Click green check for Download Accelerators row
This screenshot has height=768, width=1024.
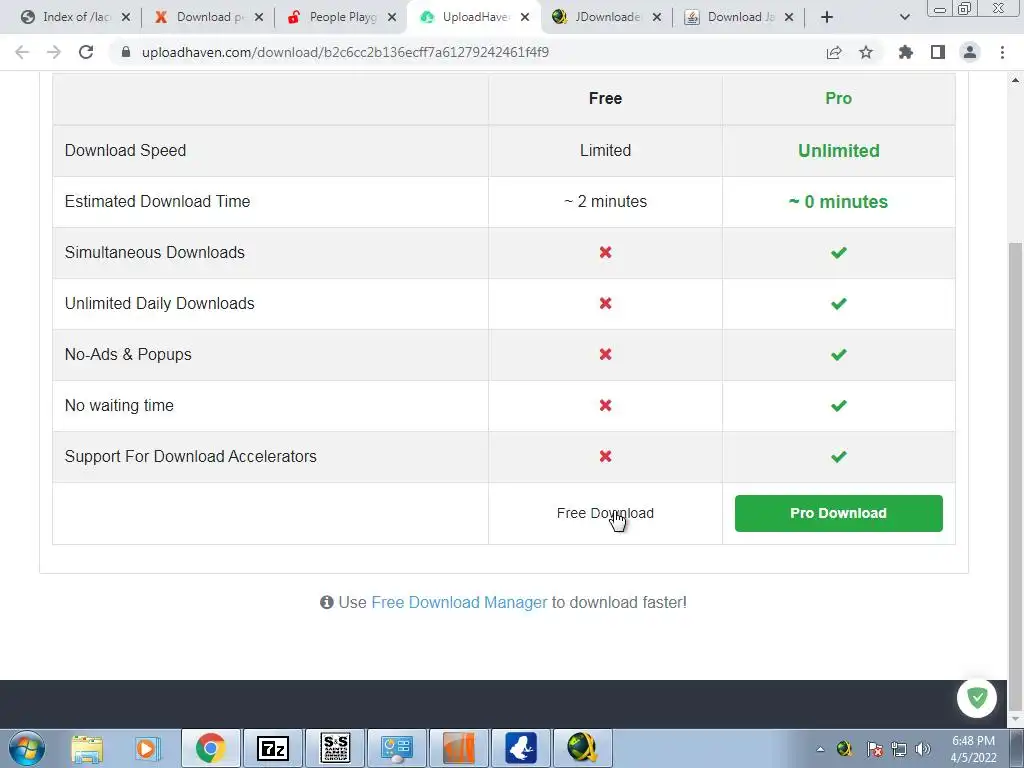839,456
